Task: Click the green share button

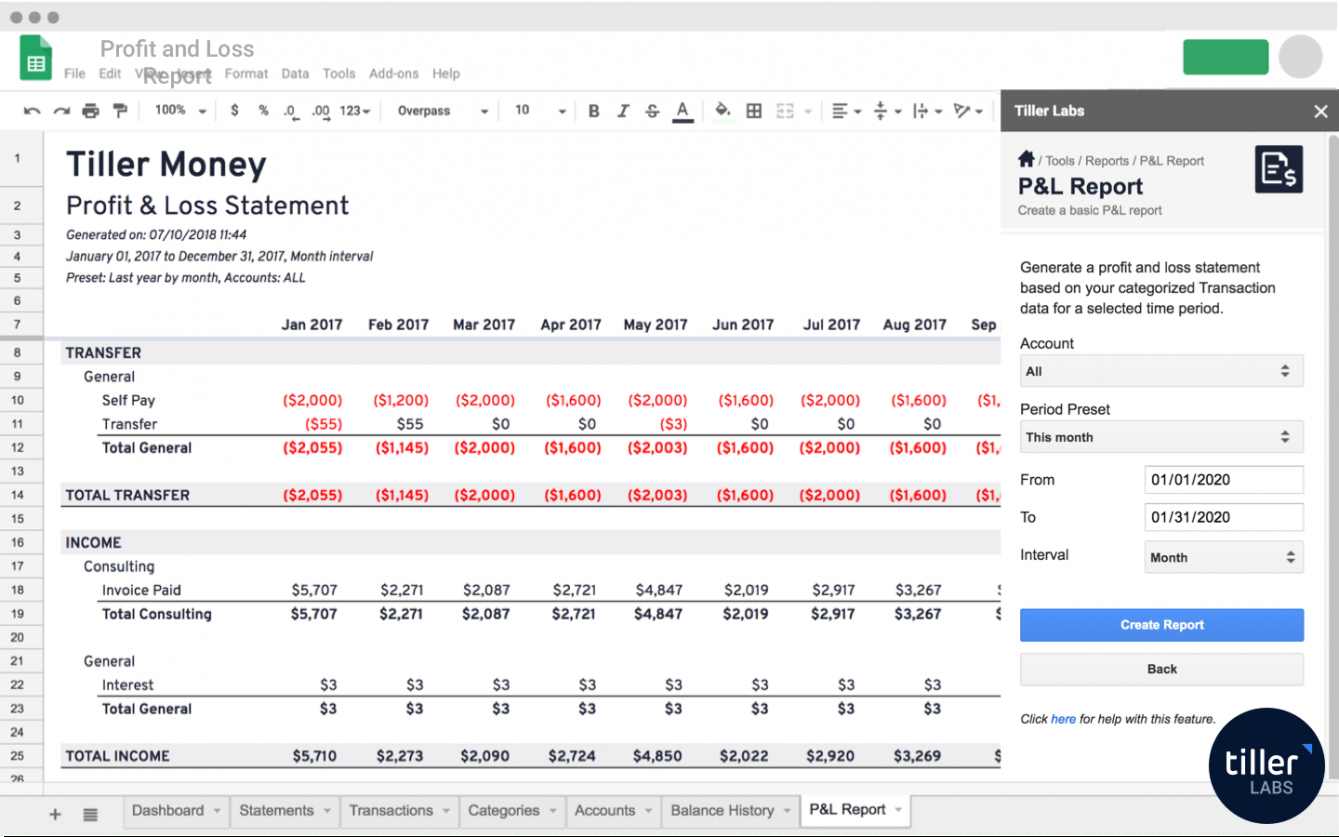Action: (x=1225, y=57)
